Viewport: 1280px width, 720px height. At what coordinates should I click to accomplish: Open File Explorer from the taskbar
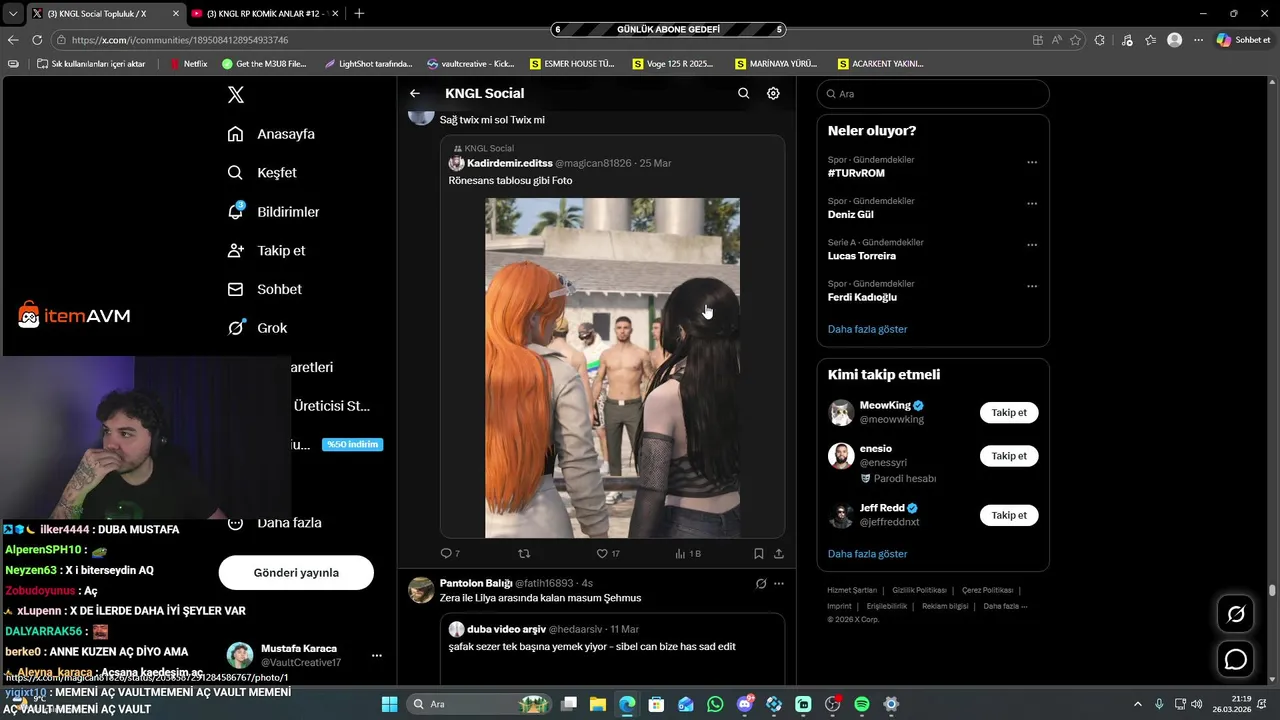(x=598, y=704)
